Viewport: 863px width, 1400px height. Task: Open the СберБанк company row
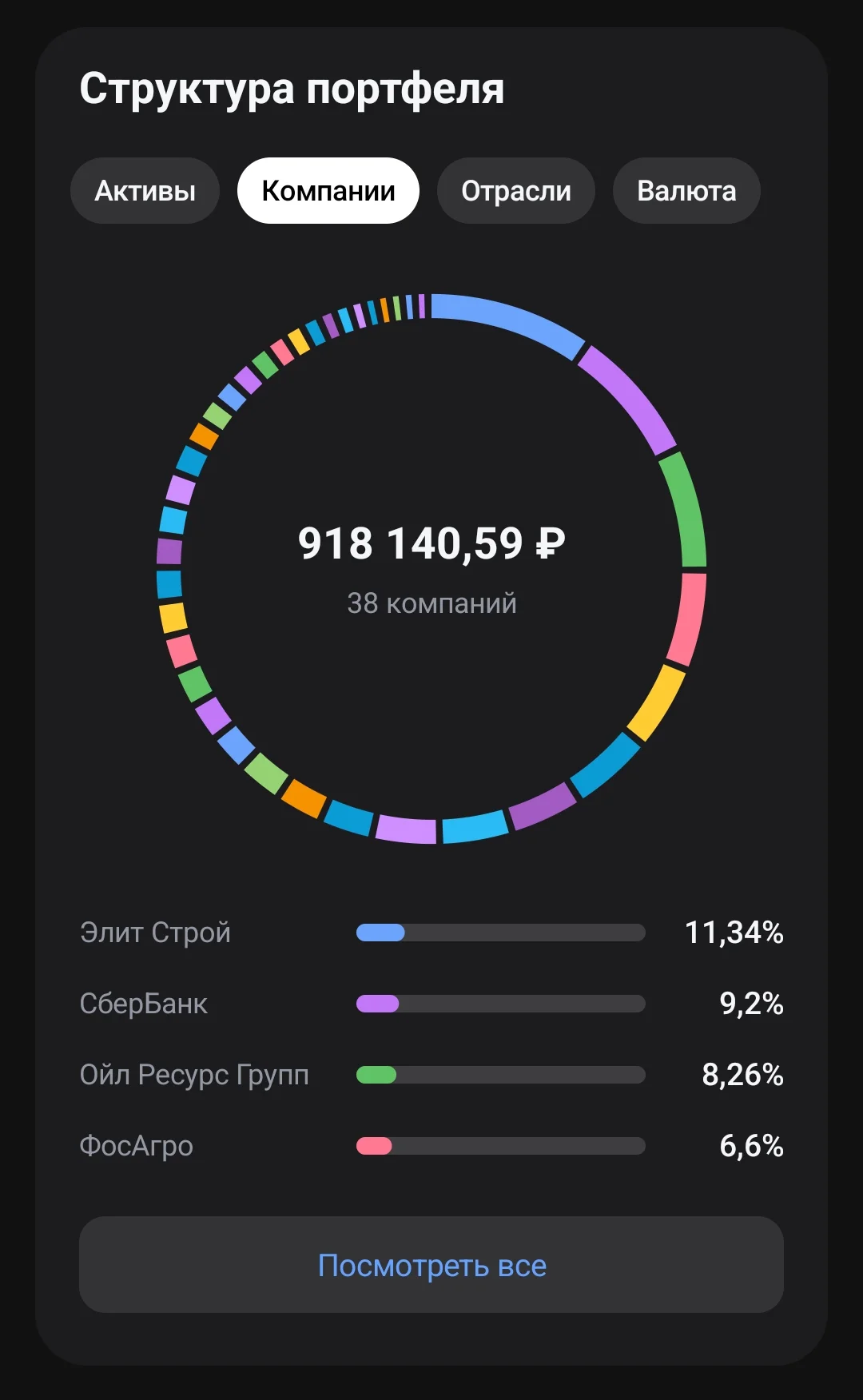(431, 1004)
